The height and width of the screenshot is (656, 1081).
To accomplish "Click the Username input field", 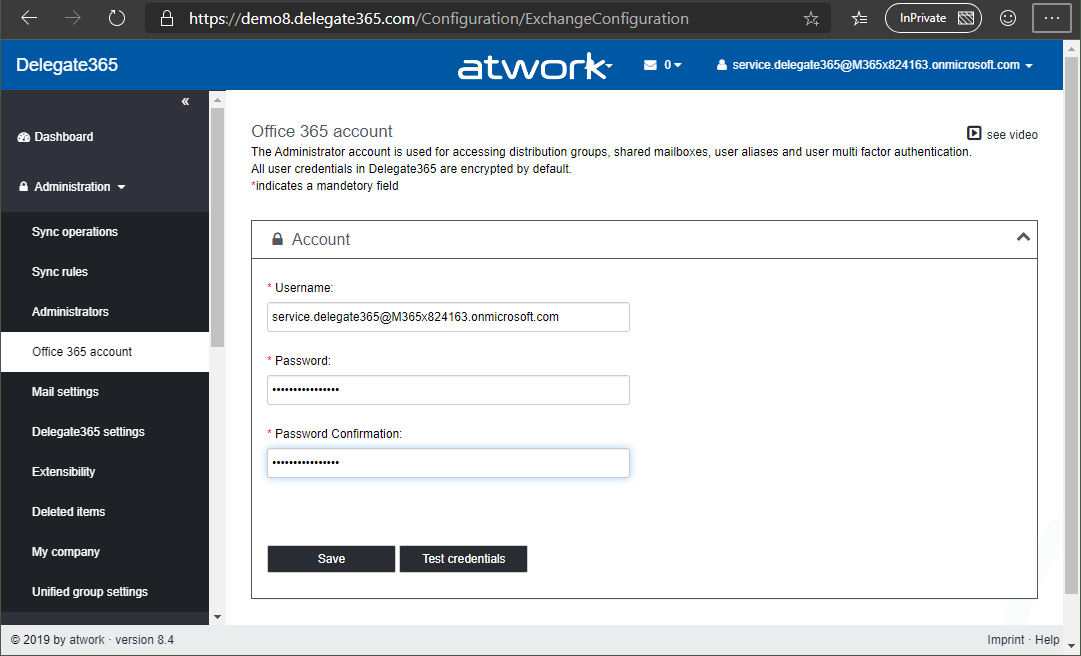I will point(448,317).
